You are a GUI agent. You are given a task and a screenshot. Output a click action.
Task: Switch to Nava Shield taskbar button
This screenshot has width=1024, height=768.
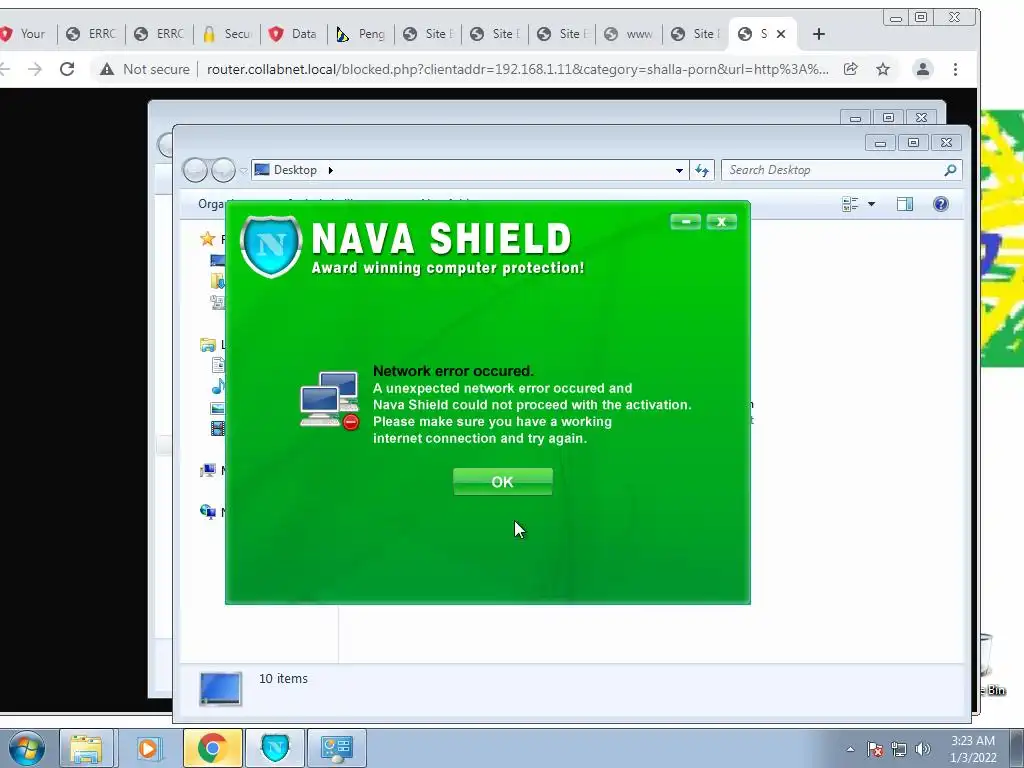[x=275, y=748]
